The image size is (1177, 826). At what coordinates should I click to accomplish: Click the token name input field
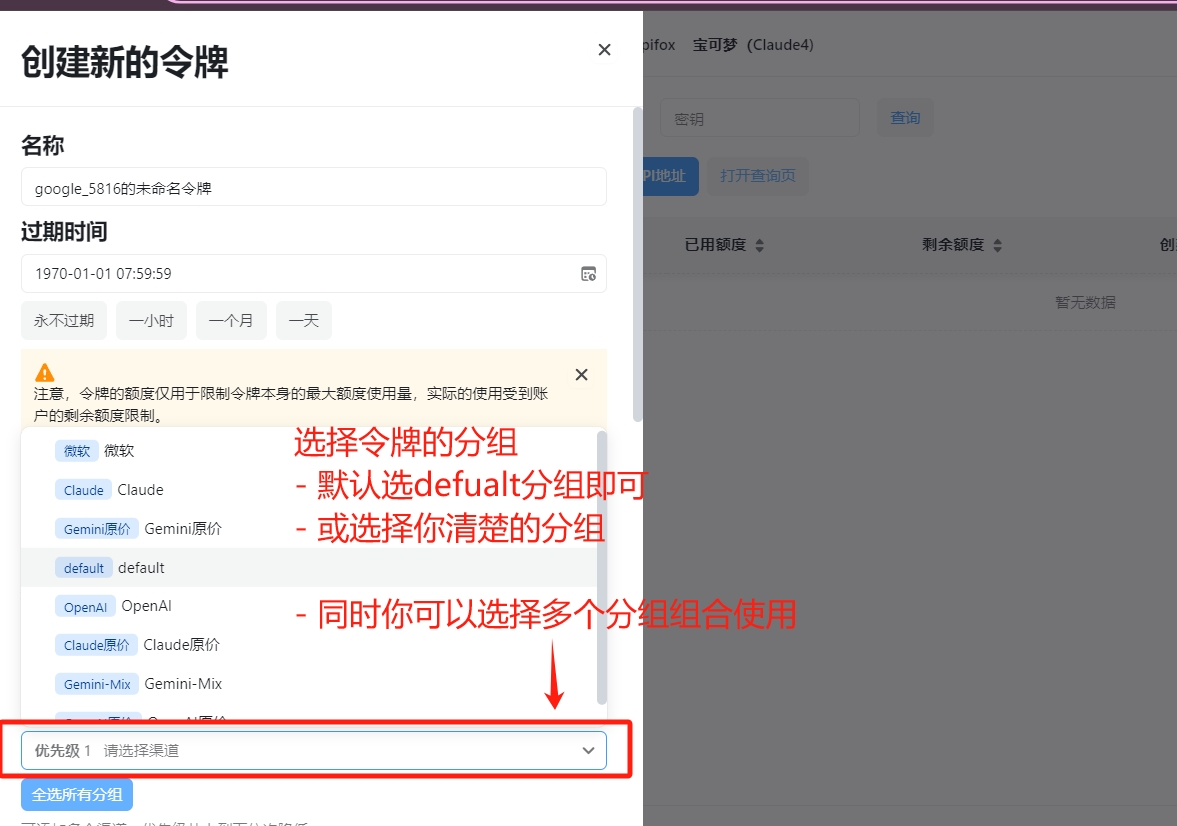pos(313,187)
